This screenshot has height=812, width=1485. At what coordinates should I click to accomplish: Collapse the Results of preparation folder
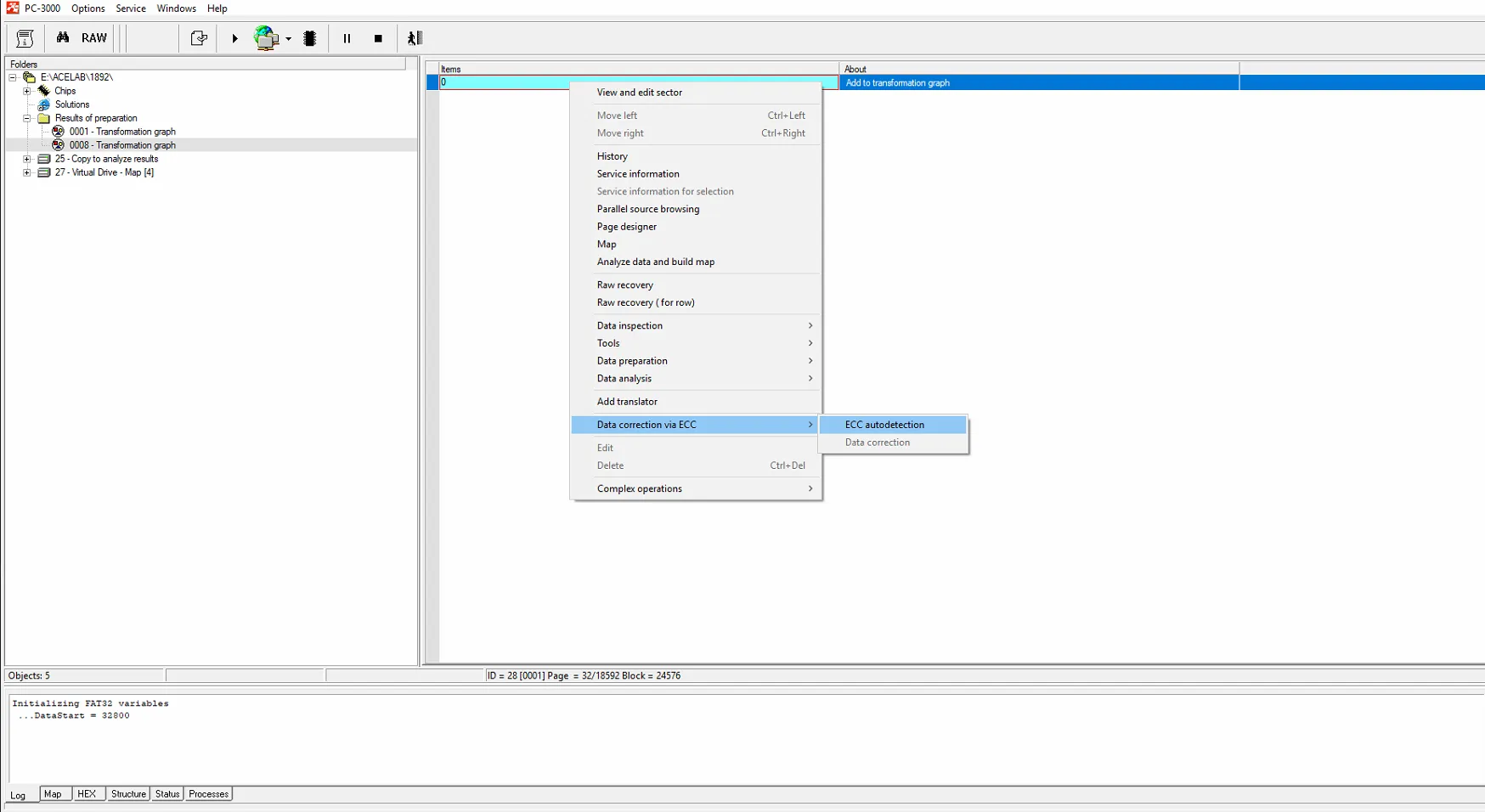tap(27, 118)
